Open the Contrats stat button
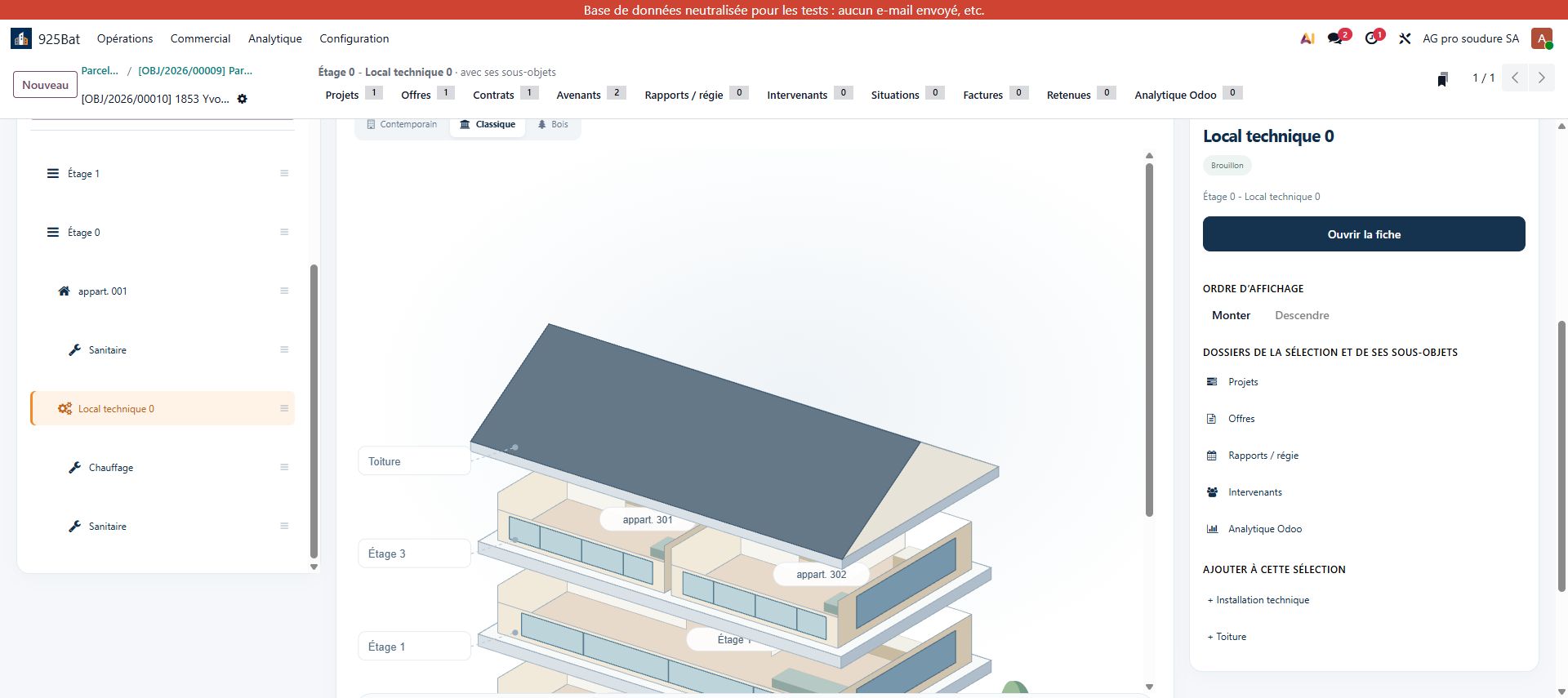 point(506,94)
